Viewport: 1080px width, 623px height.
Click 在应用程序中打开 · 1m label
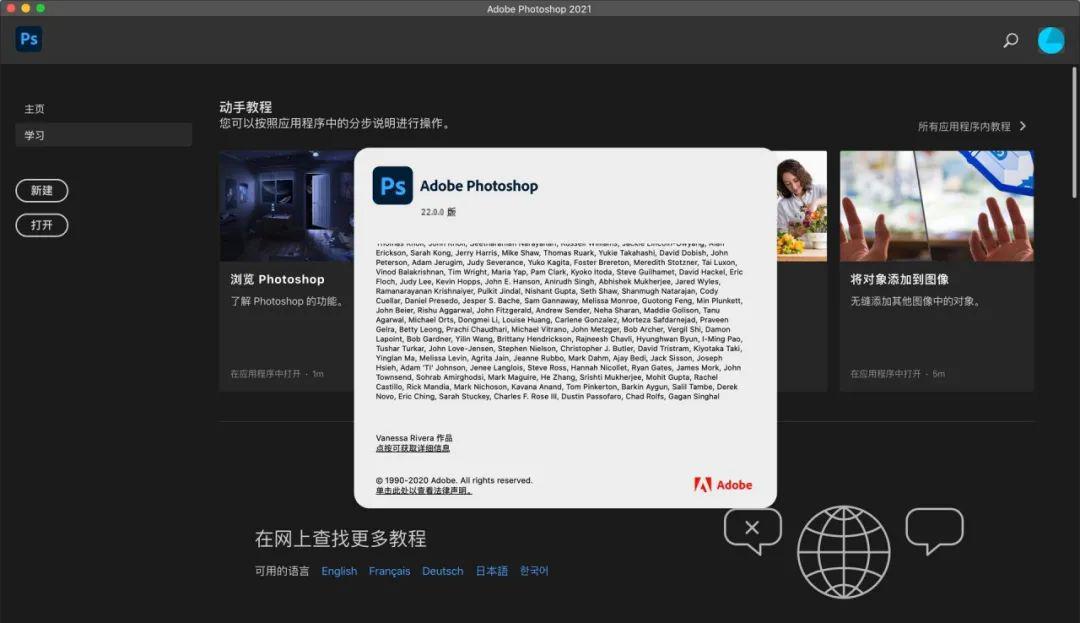tap(277, 374)
